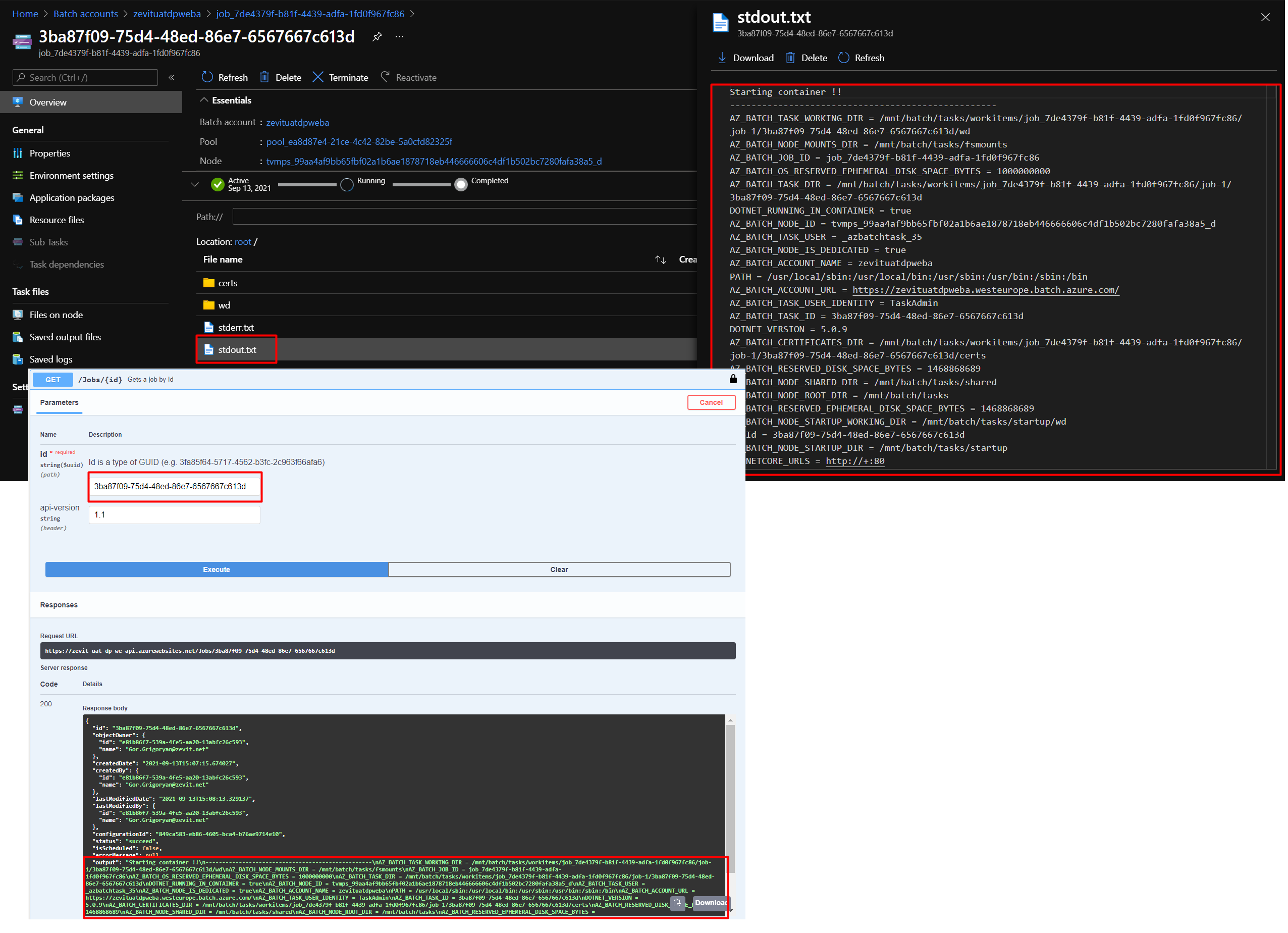Click the Execute button

click(217, 570)
